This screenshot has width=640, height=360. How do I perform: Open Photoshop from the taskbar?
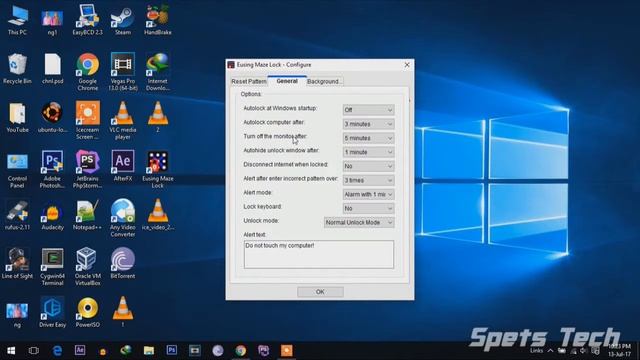(x=172, y=350)
